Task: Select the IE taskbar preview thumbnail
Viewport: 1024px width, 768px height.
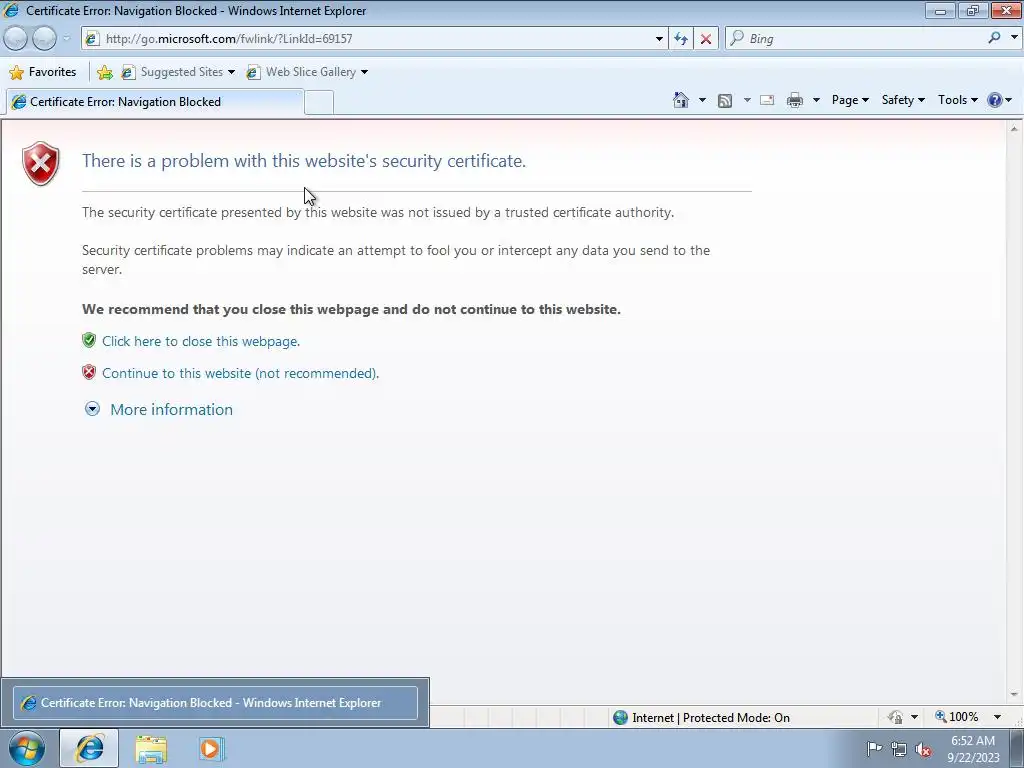Action: pos(215,703)
